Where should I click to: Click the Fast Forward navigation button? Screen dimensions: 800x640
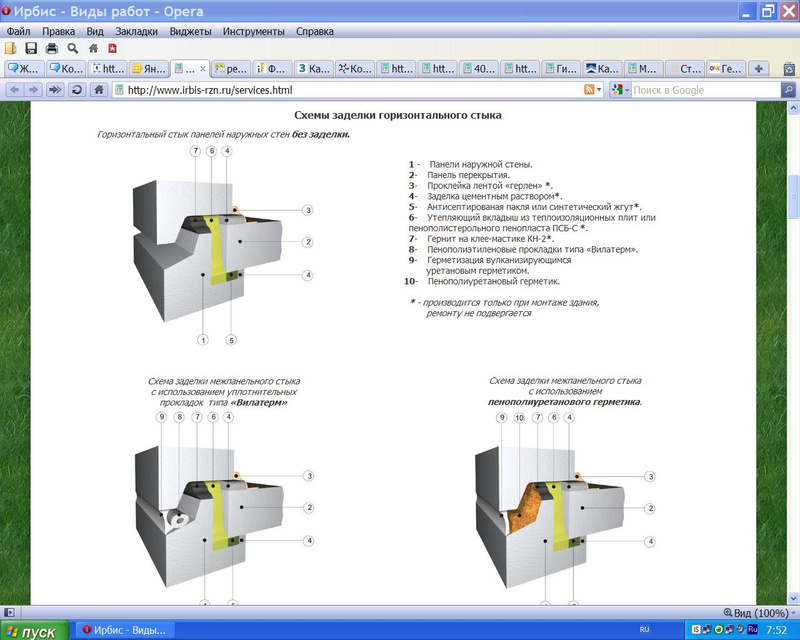point(54,90)
